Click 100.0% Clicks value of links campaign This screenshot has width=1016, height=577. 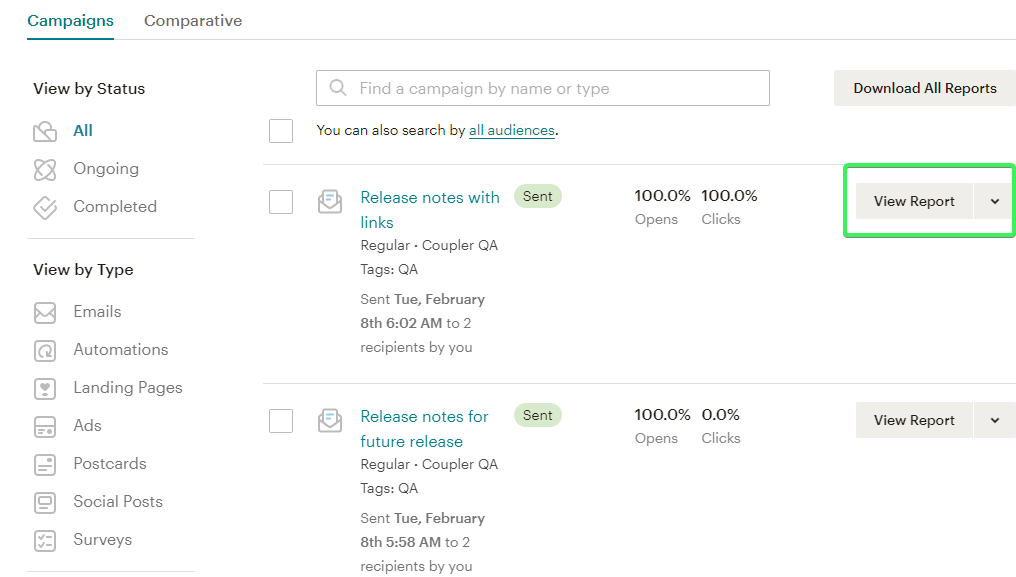[x=730, y=196]
